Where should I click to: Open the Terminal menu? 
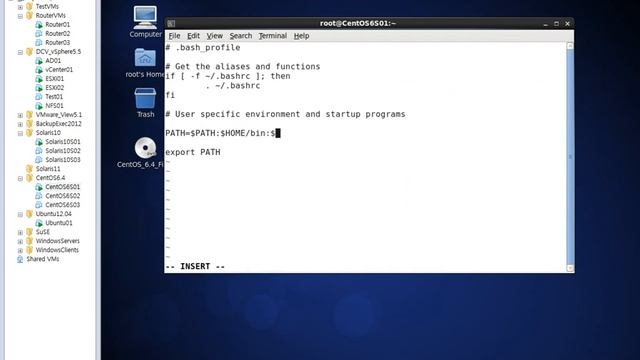click(x=273, y=36)
